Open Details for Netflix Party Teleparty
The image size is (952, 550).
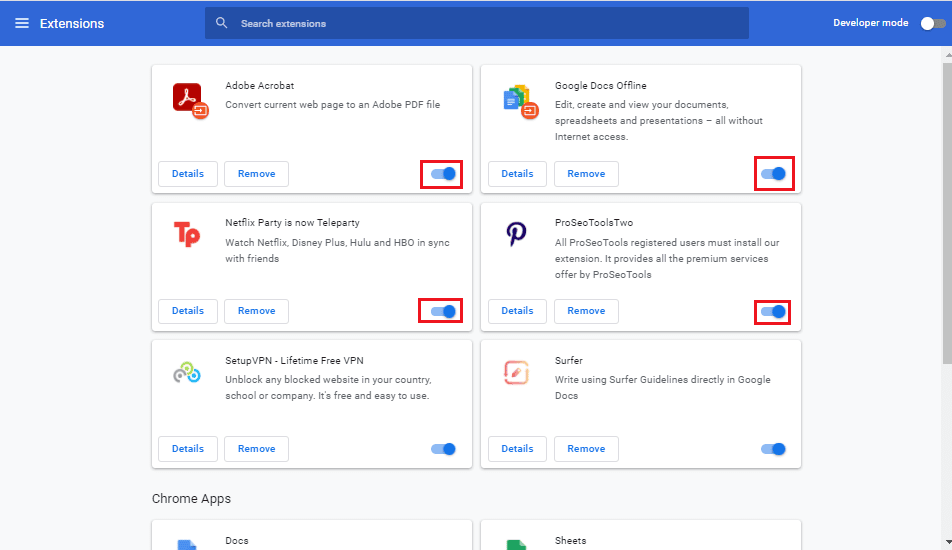coord(188,311)
